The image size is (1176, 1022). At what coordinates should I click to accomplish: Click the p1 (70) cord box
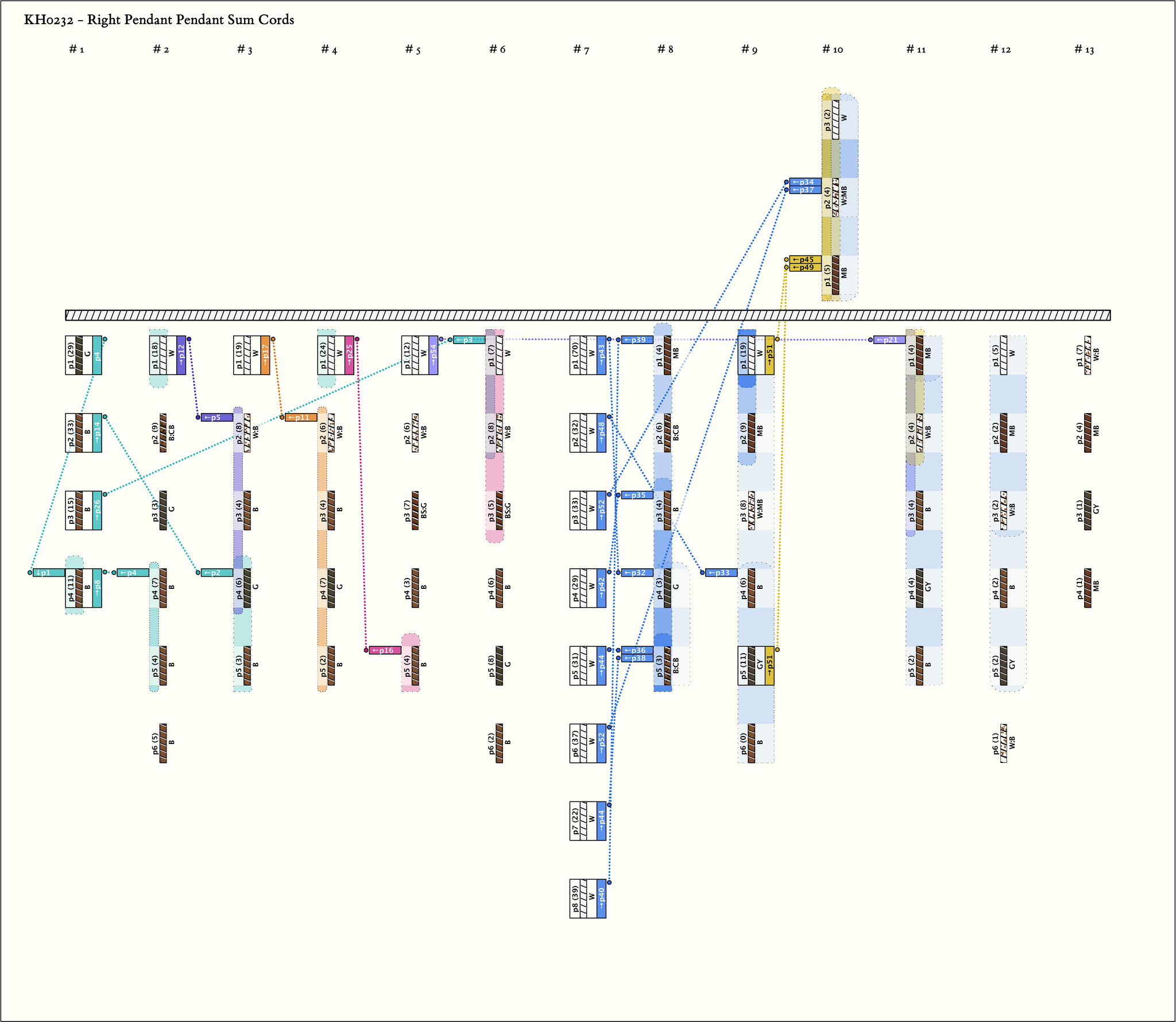[x=583, y=355]
